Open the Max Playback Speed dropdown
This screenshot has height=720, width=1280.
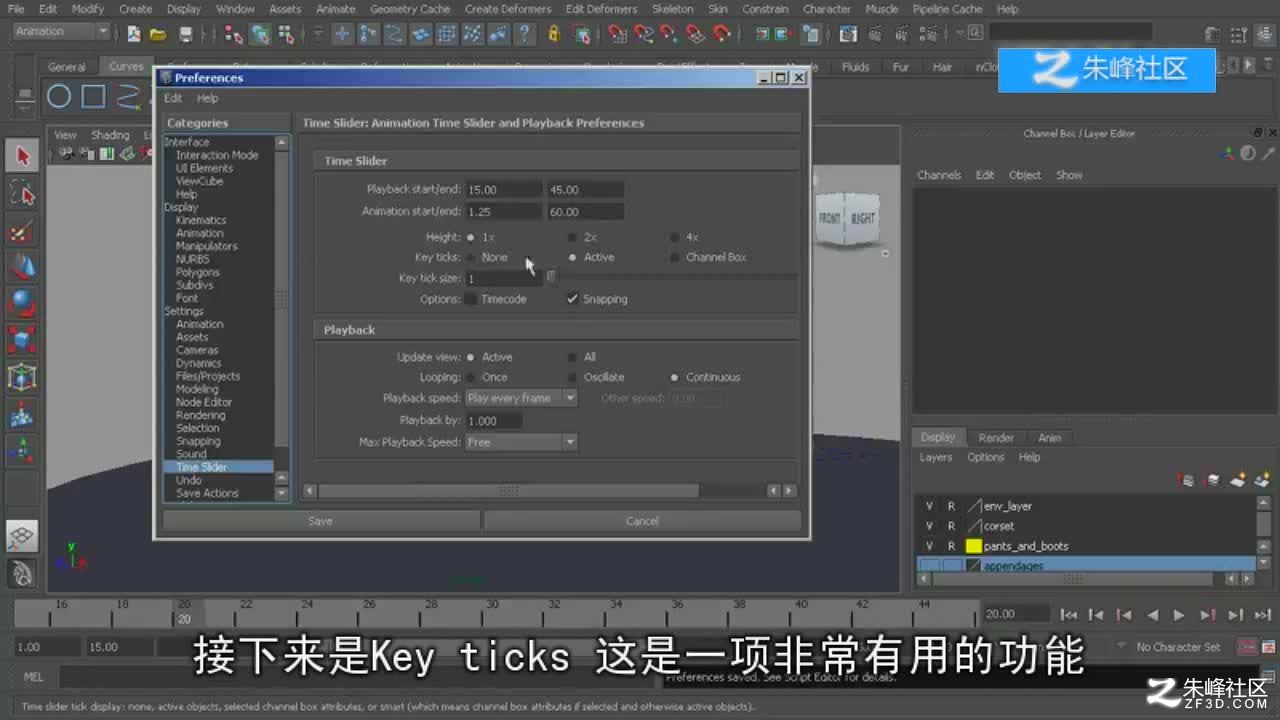[521, 442]
